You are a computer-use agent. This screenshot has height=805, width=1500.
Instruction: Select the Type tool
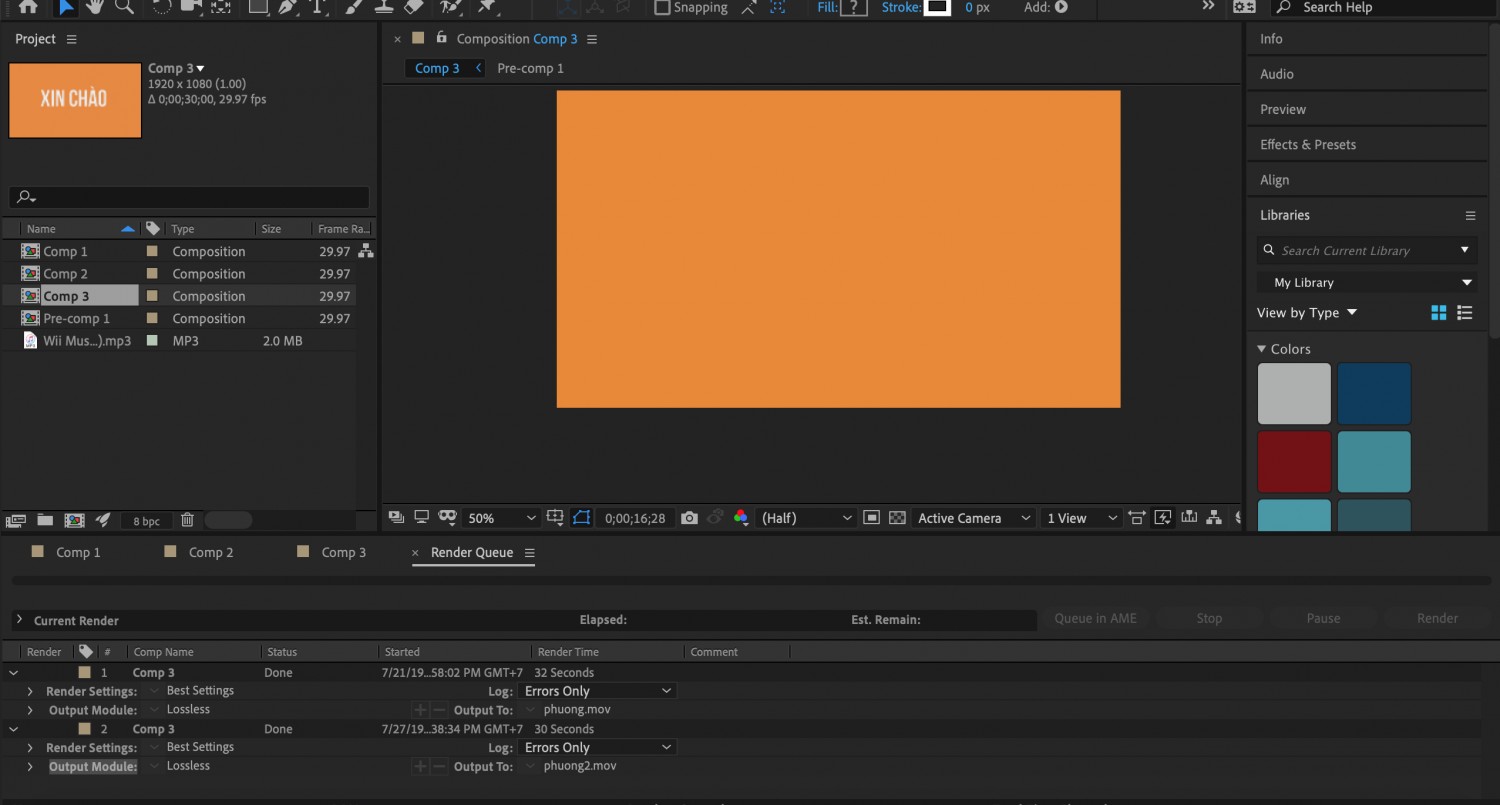tap(318, 6)
